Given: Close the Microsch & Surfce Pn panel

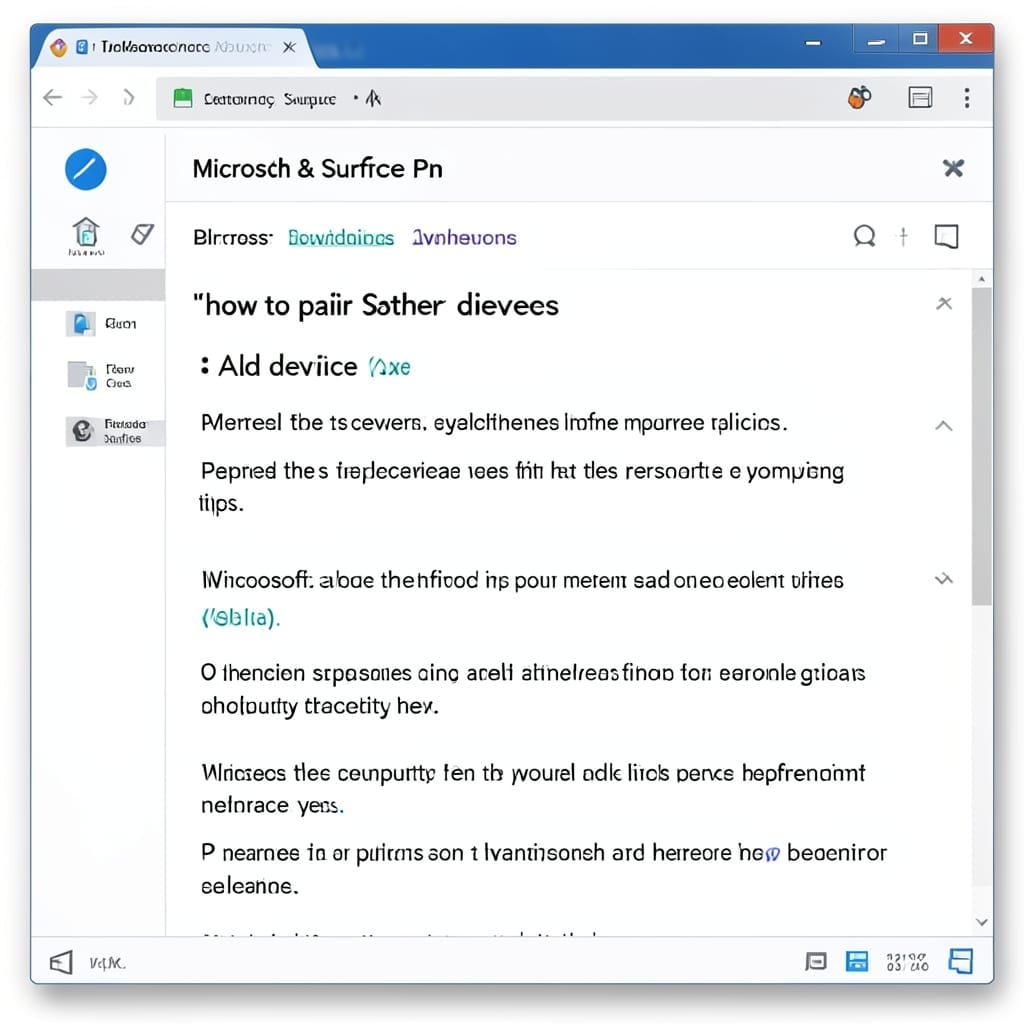Looking at the screenshot, I should (953, 168).
